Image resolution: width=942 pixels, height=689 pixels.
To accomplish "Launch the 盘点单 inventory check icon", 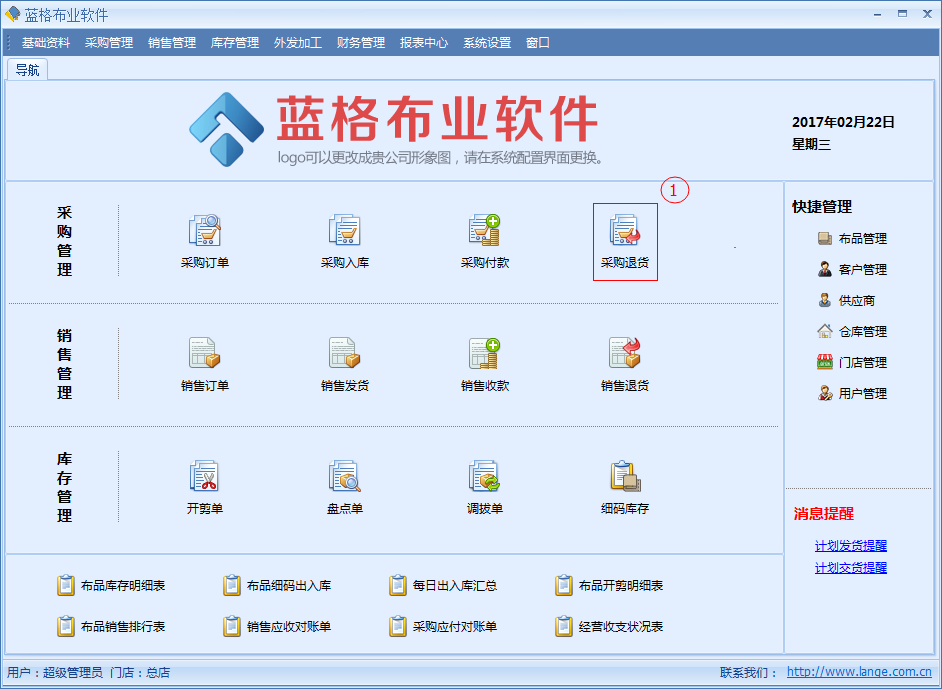I will pos(345,476).
